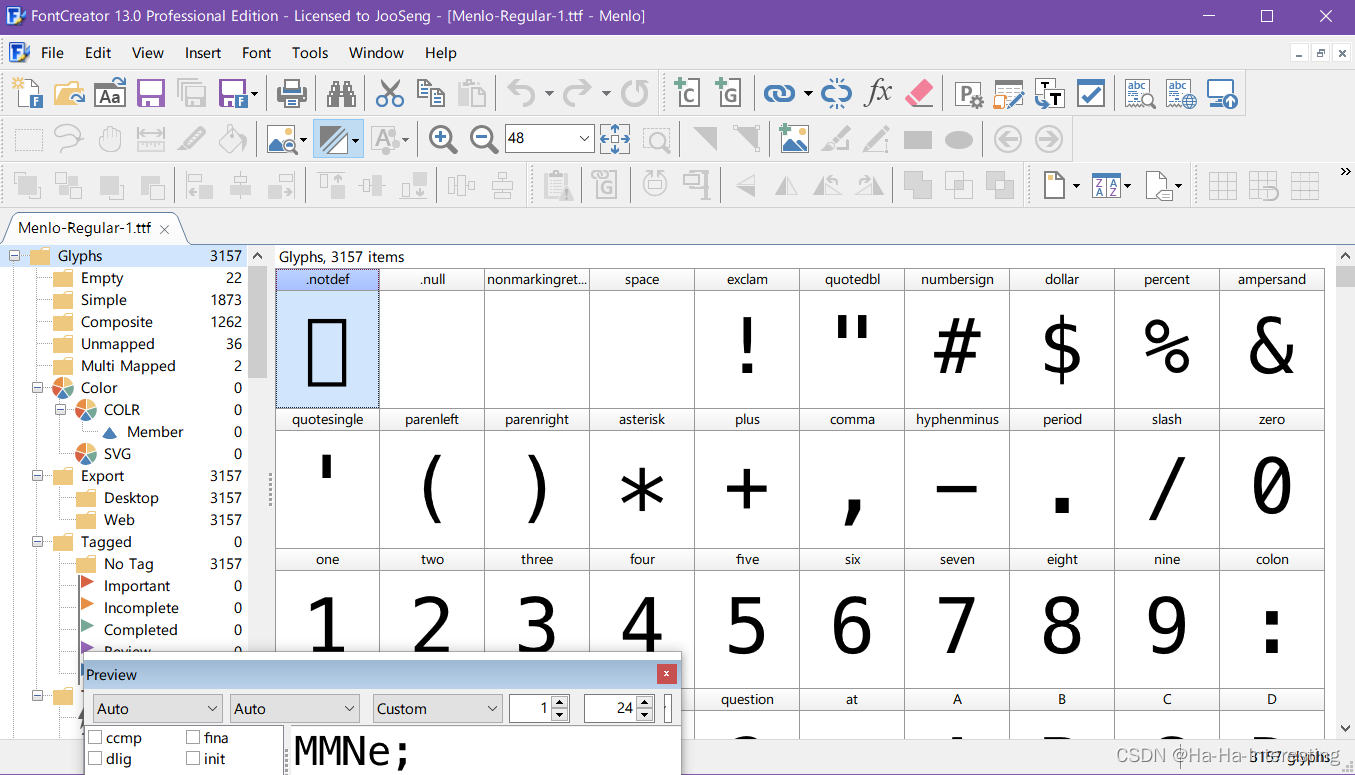Screen dimensions: 1355x775
Task: Click the broken-link Decompose icon
Action: pyautogui.click(x=836, y=93)
